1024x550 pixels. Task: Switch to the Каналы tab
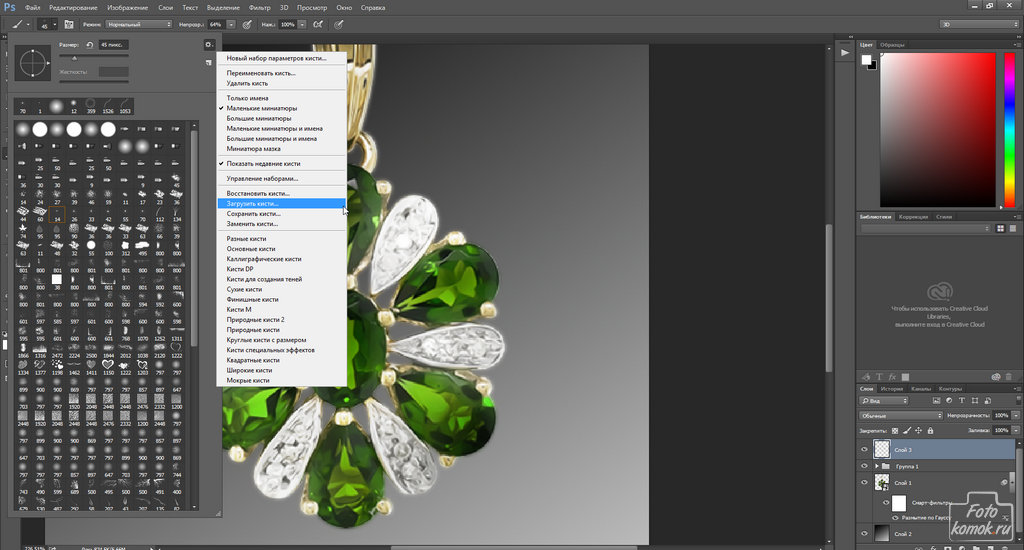click(921, 389)
